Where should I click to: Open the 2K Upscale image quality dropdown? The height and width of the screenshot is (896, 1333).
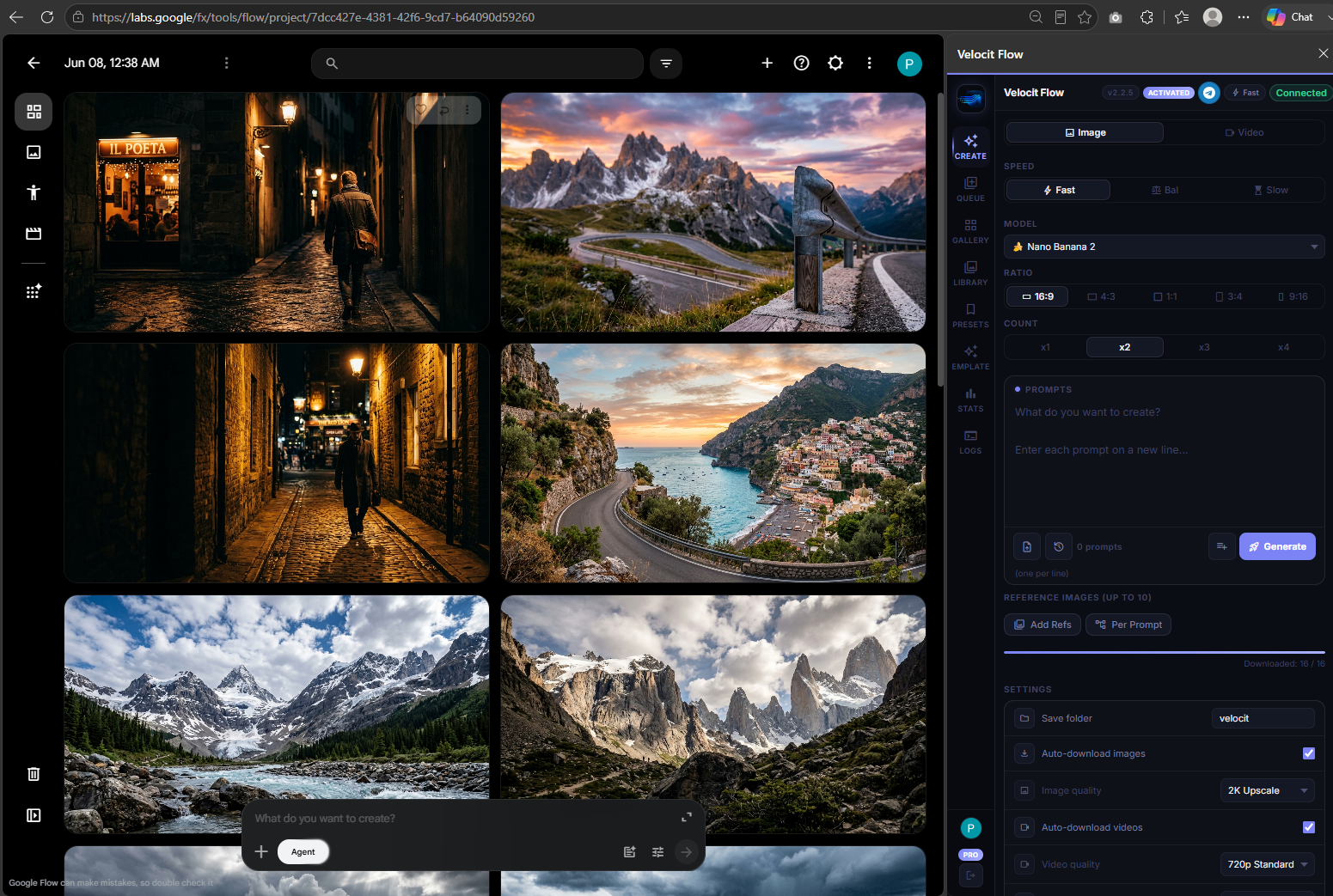pyautogui.click(x=1267, y=790)
